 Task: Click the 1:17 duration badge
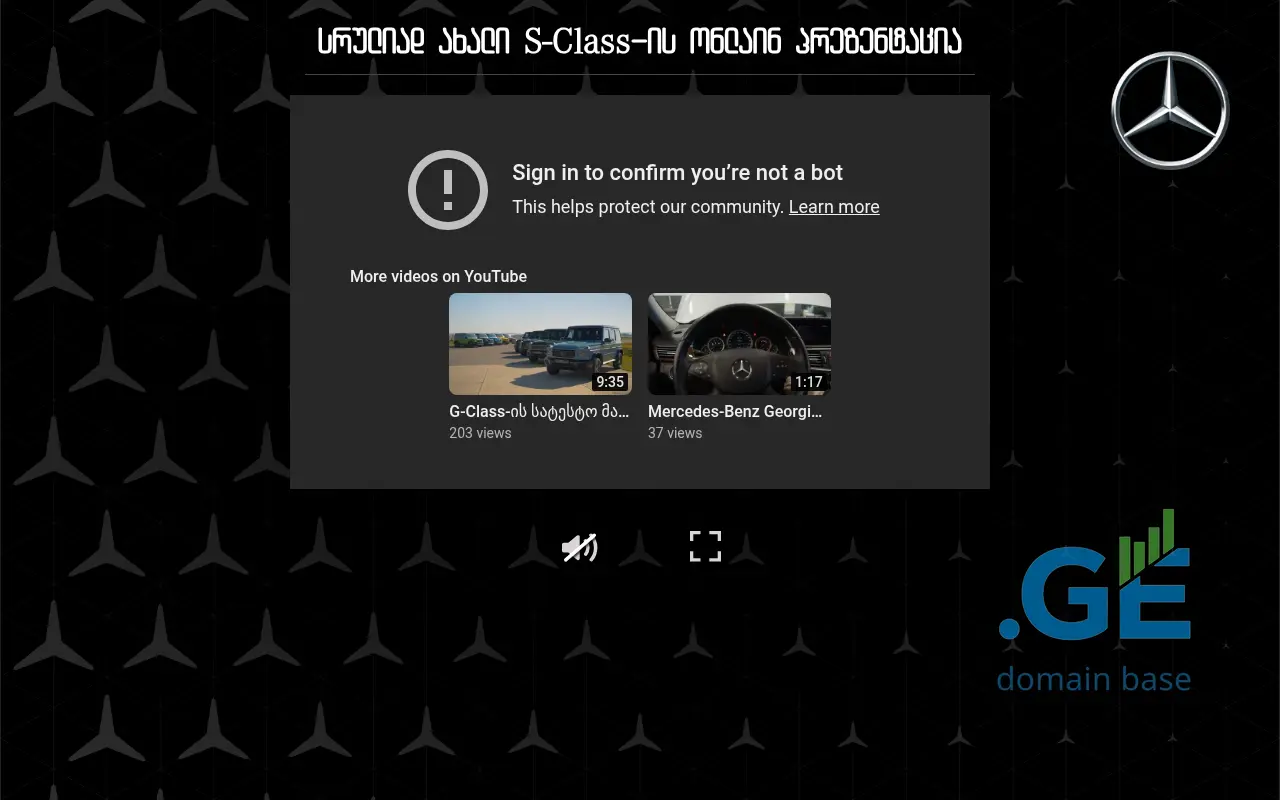(808, 382)
